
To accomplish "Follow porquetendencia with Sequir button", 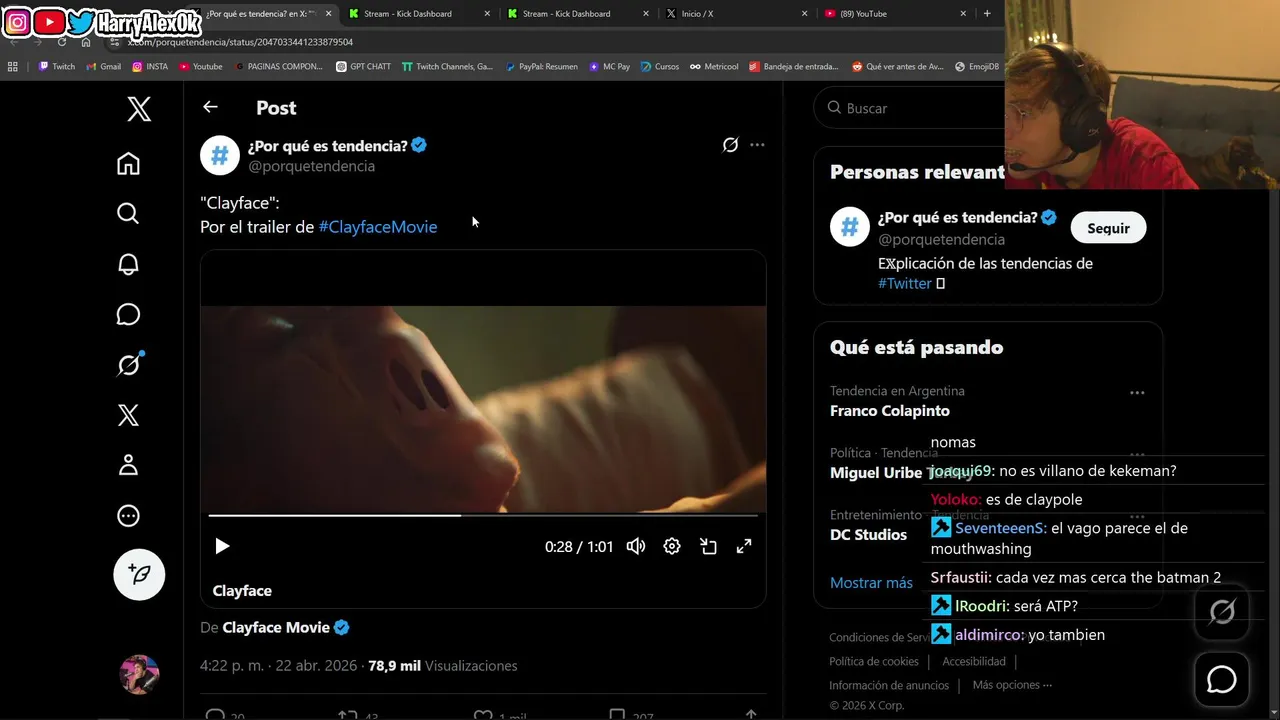I will (x=1108, y=228).
